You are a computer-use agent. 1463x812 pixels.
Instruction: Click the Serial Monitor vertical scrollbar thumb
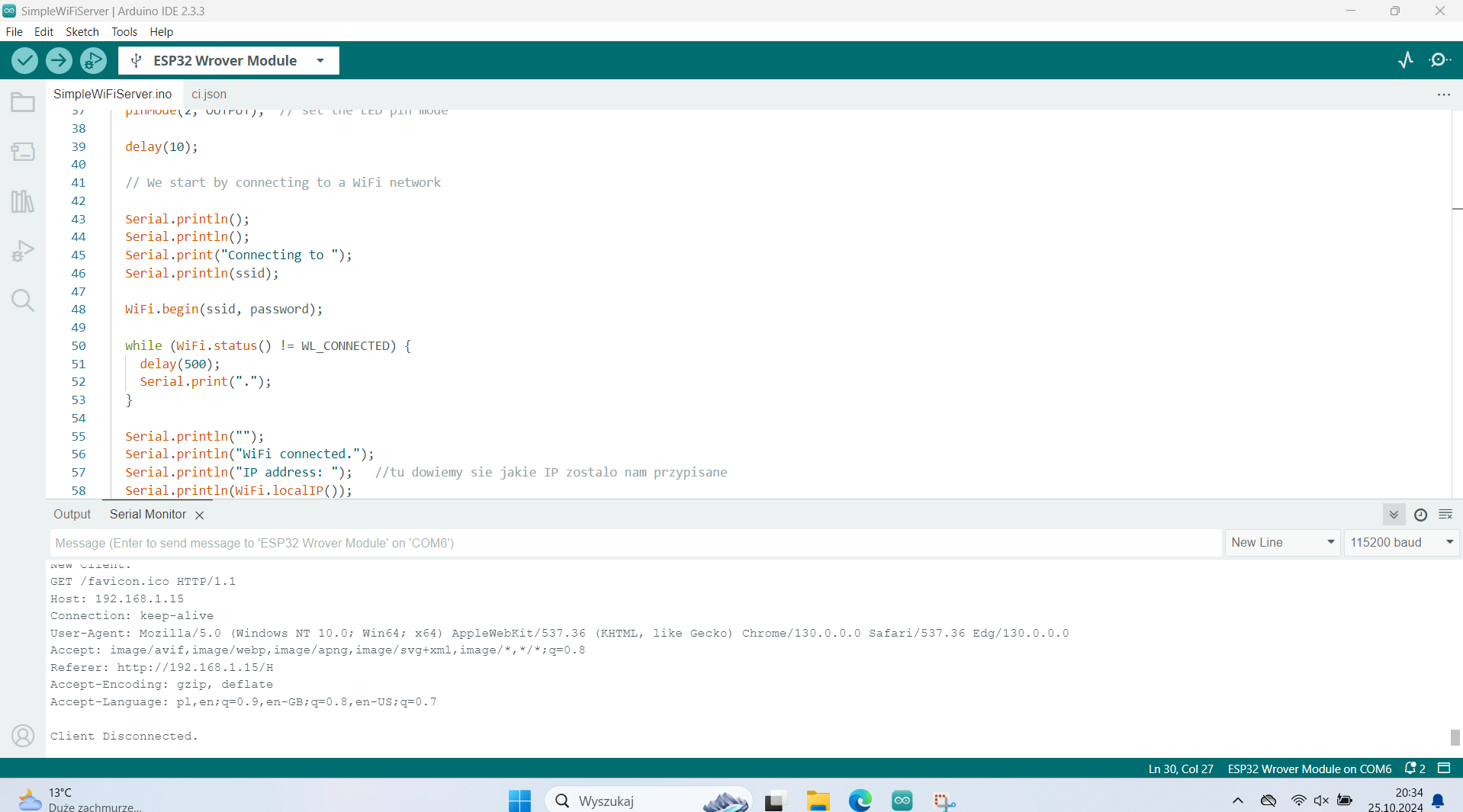coord(1455,737)
